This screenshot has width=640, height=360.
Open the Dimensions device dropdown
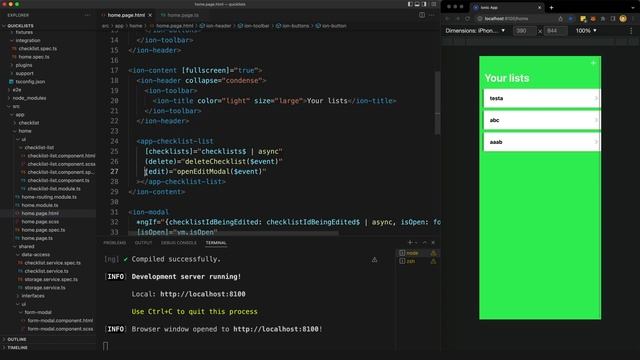tap(475, 31)
